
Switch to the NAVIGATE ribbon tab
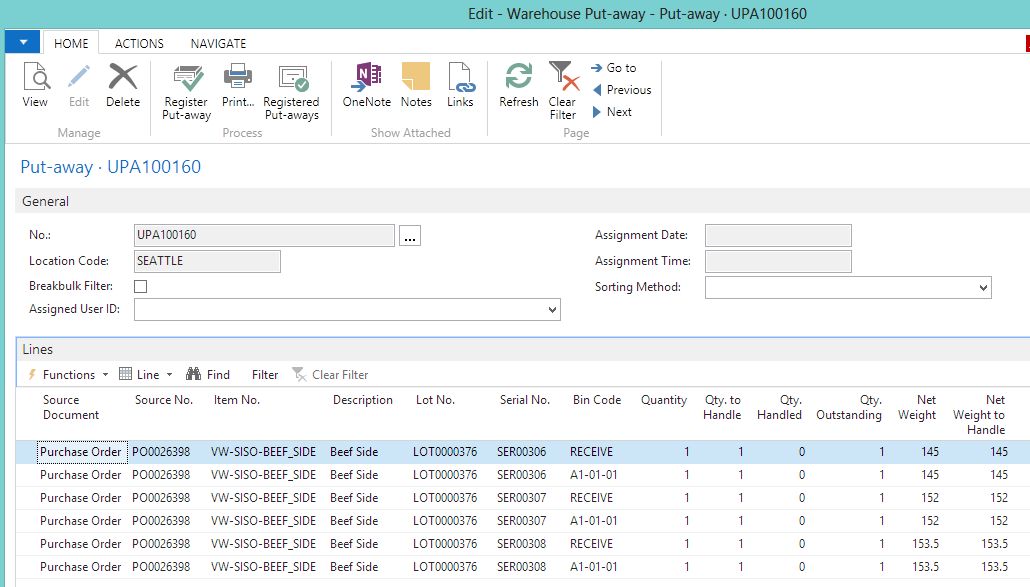click(x=218, y=44)
